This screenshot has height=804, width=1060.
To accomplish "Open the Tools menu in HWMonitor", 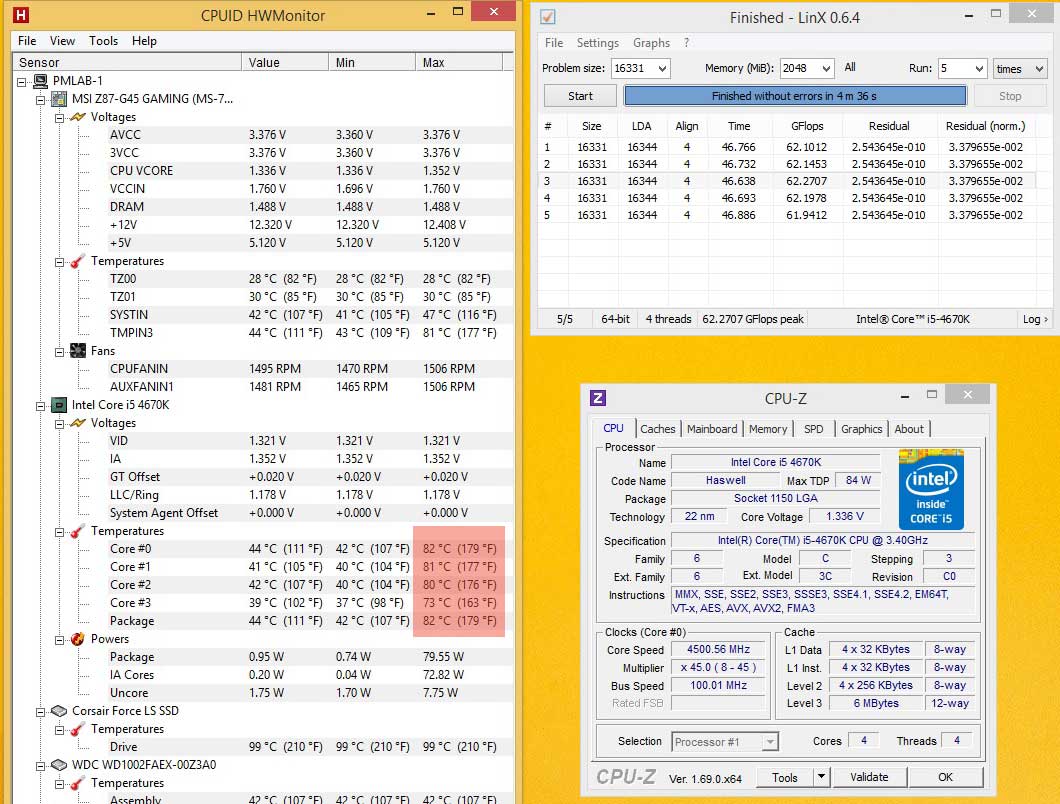I will pos(103,41).
